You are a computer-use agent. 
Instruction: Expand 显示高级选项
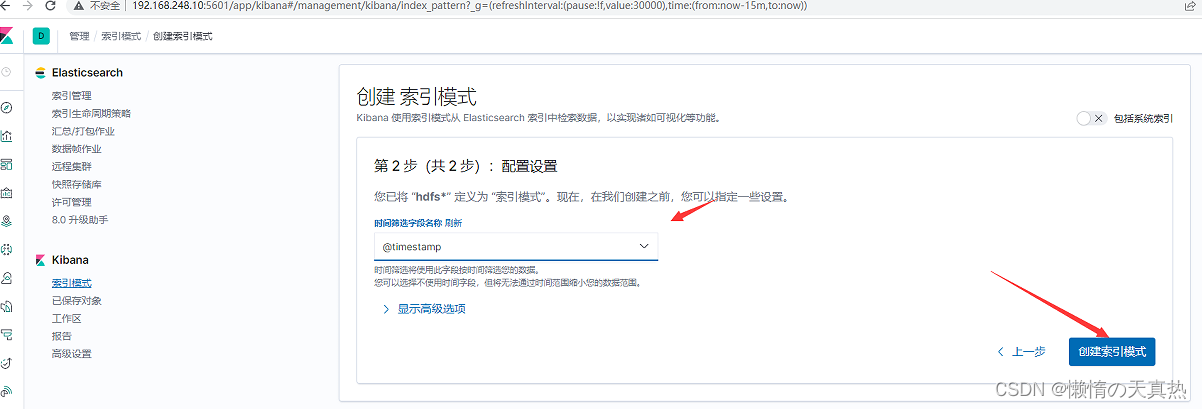tap(424, 309)
